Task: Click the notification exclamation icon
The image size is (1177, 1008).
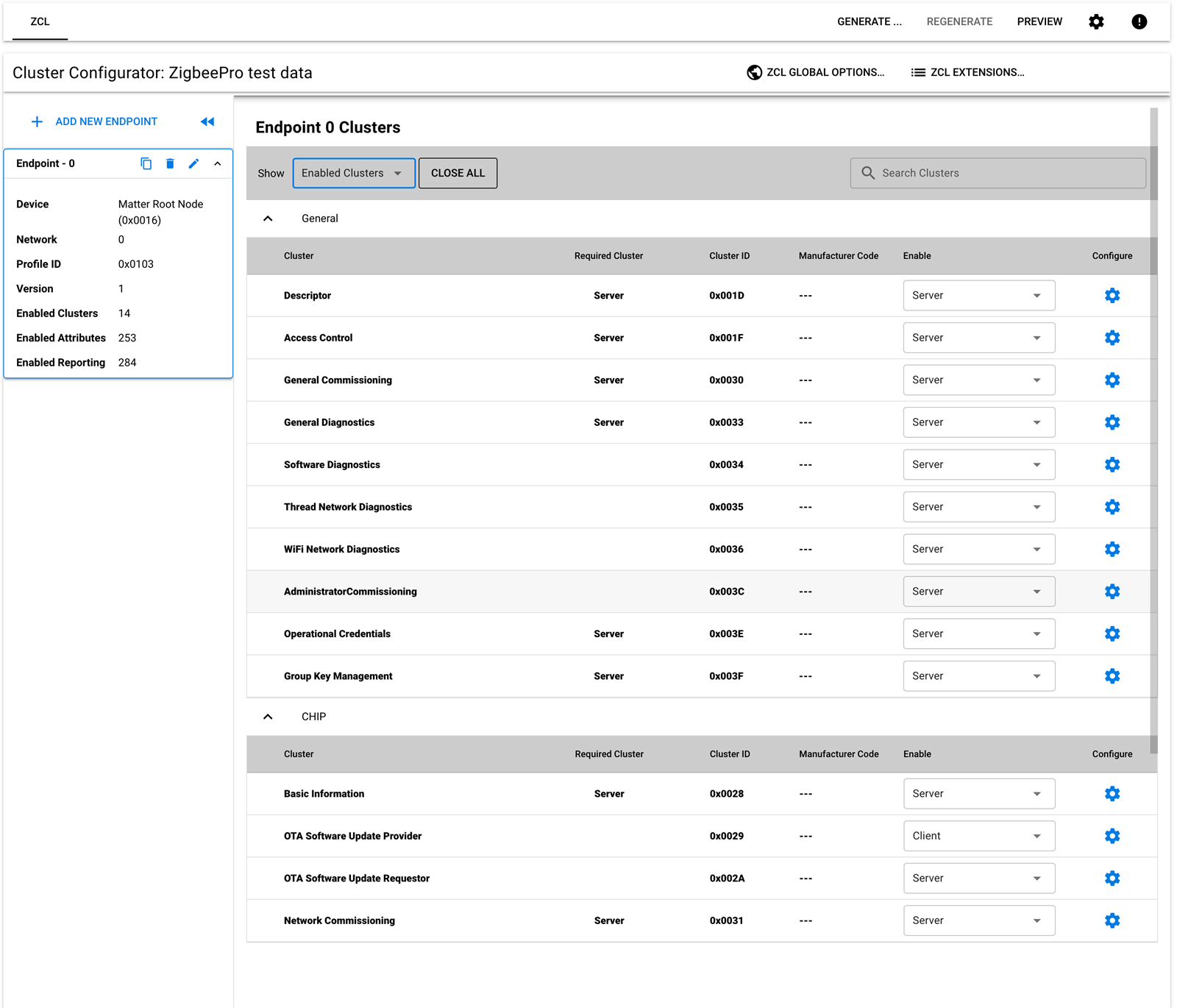Action: coord(1139,21)
